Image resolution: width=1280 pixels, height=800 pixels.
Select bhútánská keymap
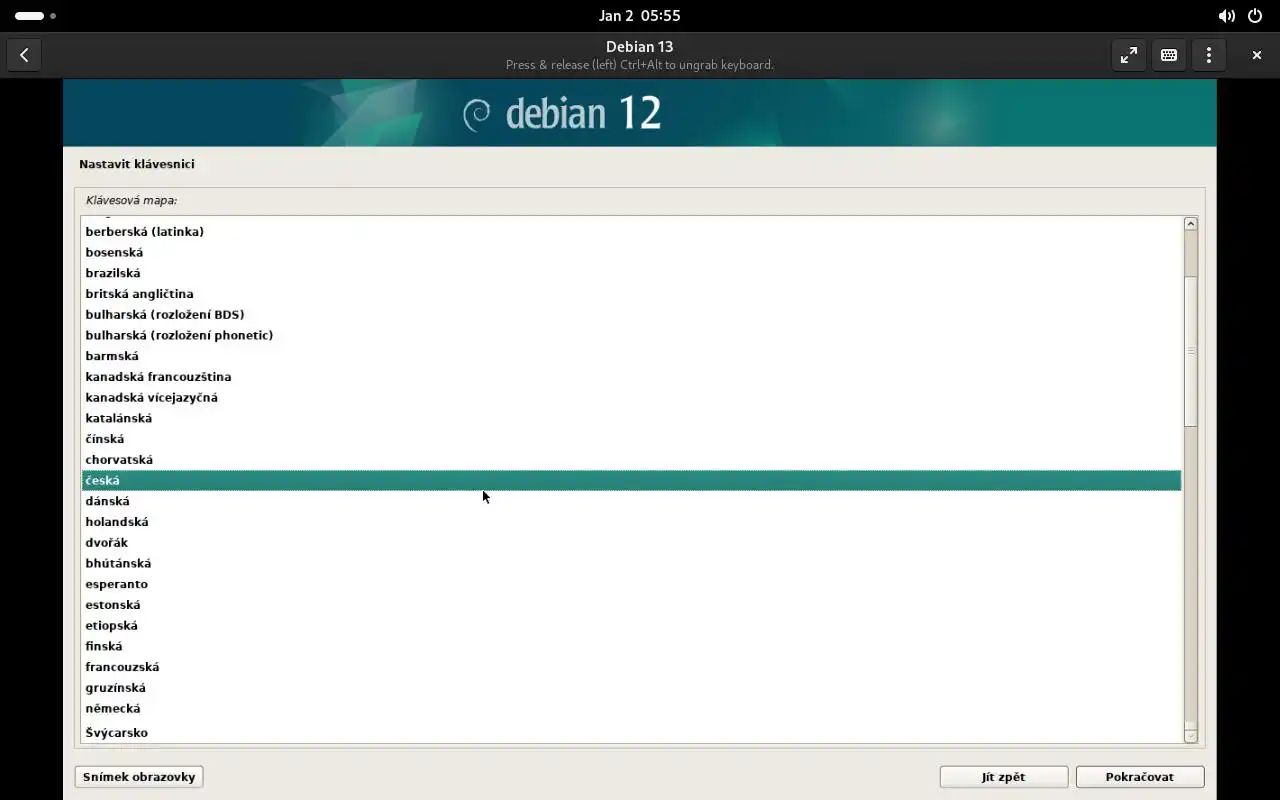tap(631, 563)
